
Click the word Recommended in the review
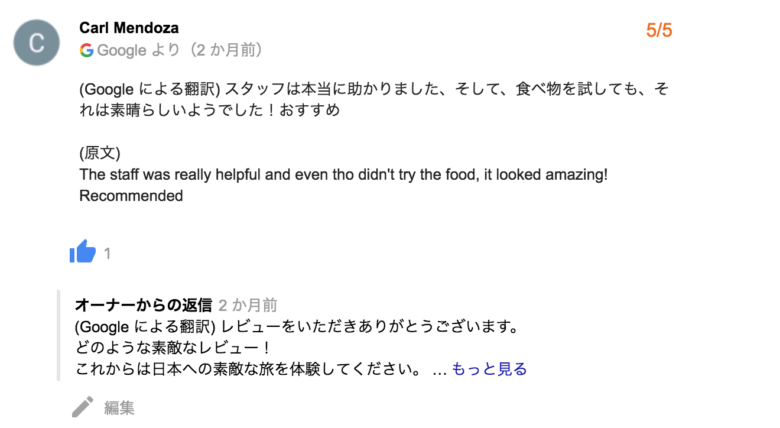(x=131, y=196)
